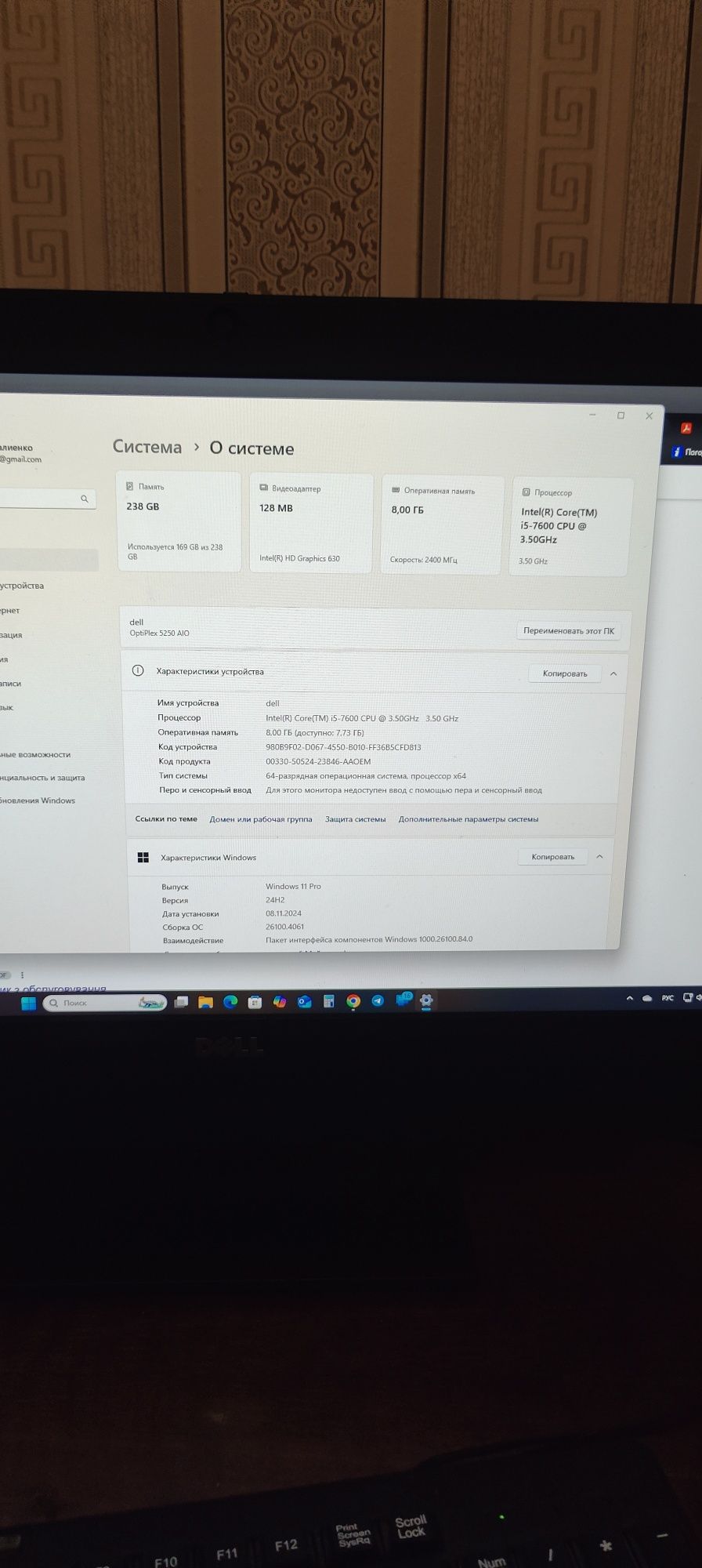Open Task View on the taskbar
This screenshot has width=702, height=1568.
pos(181,1002)
